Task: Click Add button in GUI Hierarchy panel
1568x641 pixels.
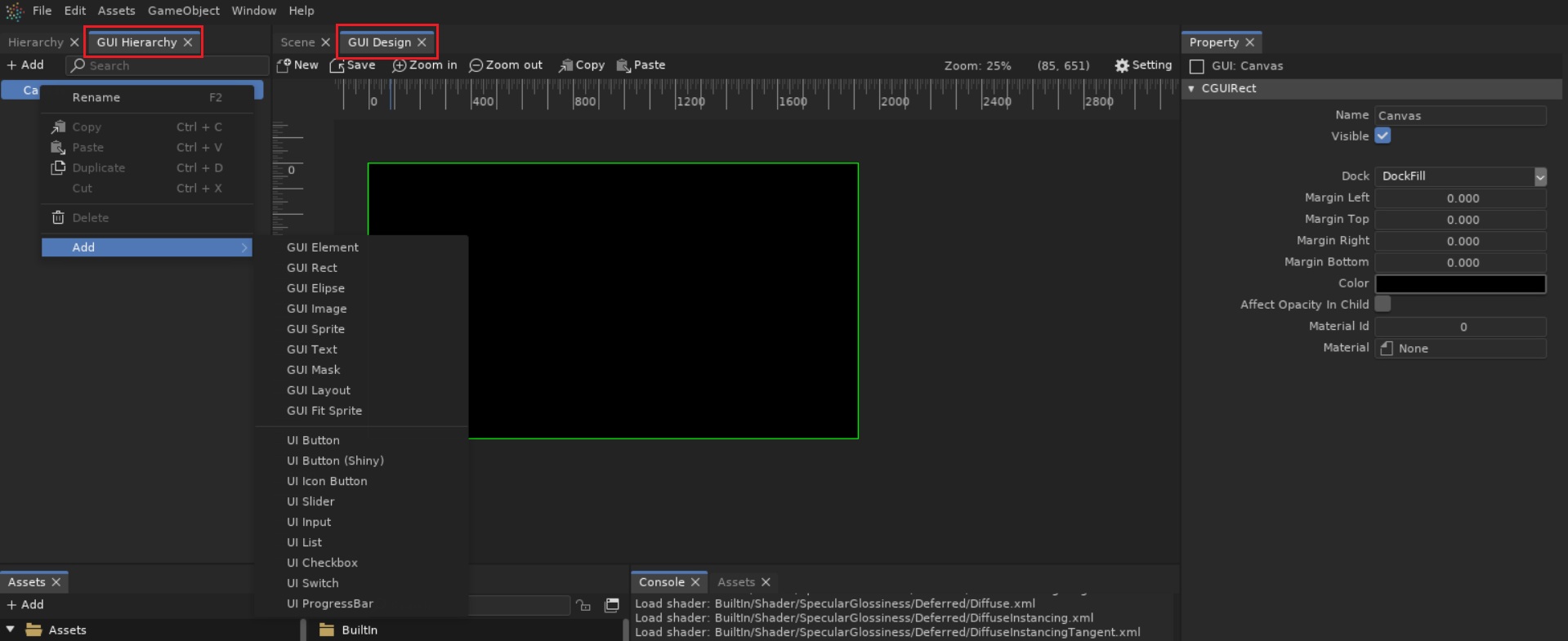Action: (x=25, y=65)
